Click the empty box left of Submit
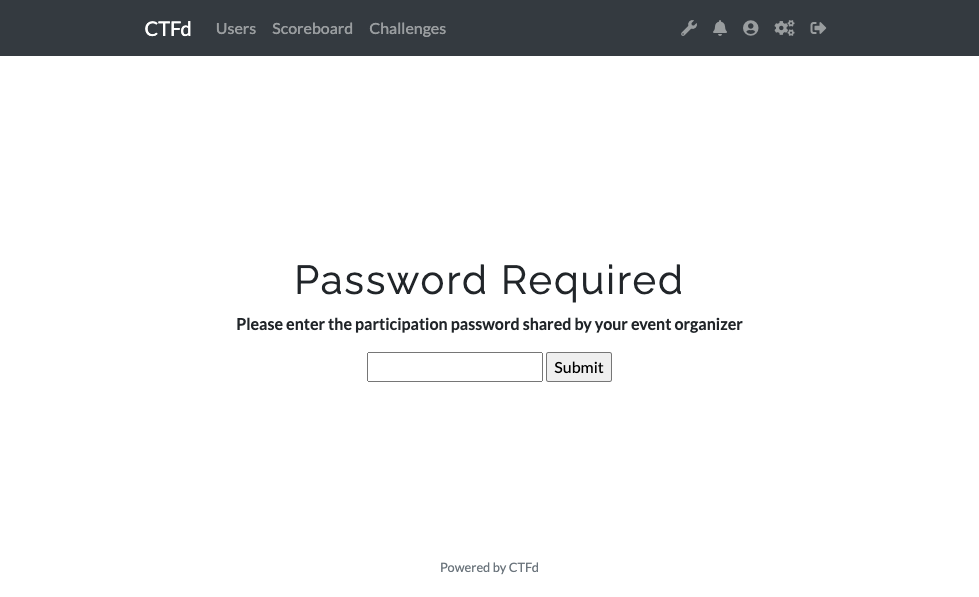Viewport: 979px width, 597px height. pyautogui.click(x=455, y=367)
